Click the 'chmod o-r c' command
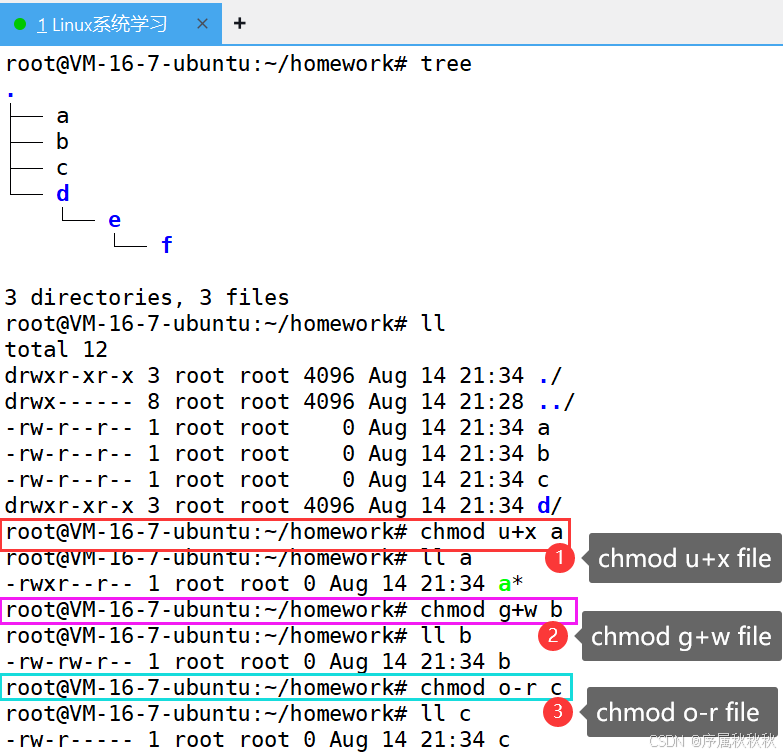Image resolution: width=783 pixels, height=755 pixels. pos(491,688)
